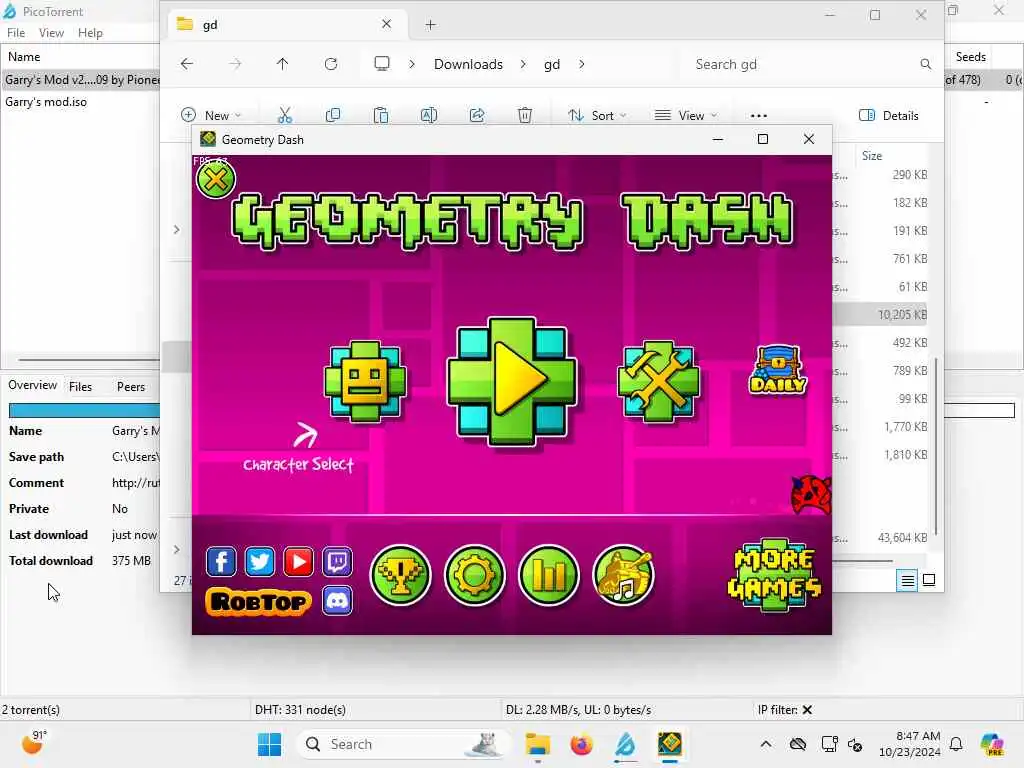Expand upper navigation pane chevron in Explorer
This screenshot has width=1024, height=768.
(x=176, y=230)
